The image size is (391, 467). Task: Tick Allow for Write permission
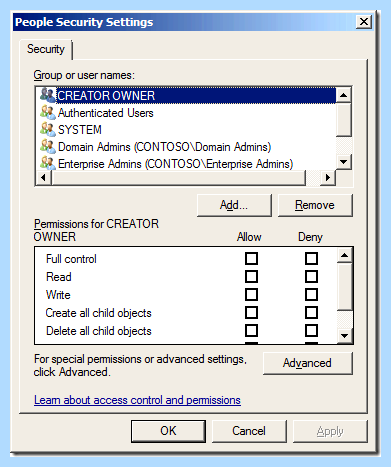[x=251, y=294]
